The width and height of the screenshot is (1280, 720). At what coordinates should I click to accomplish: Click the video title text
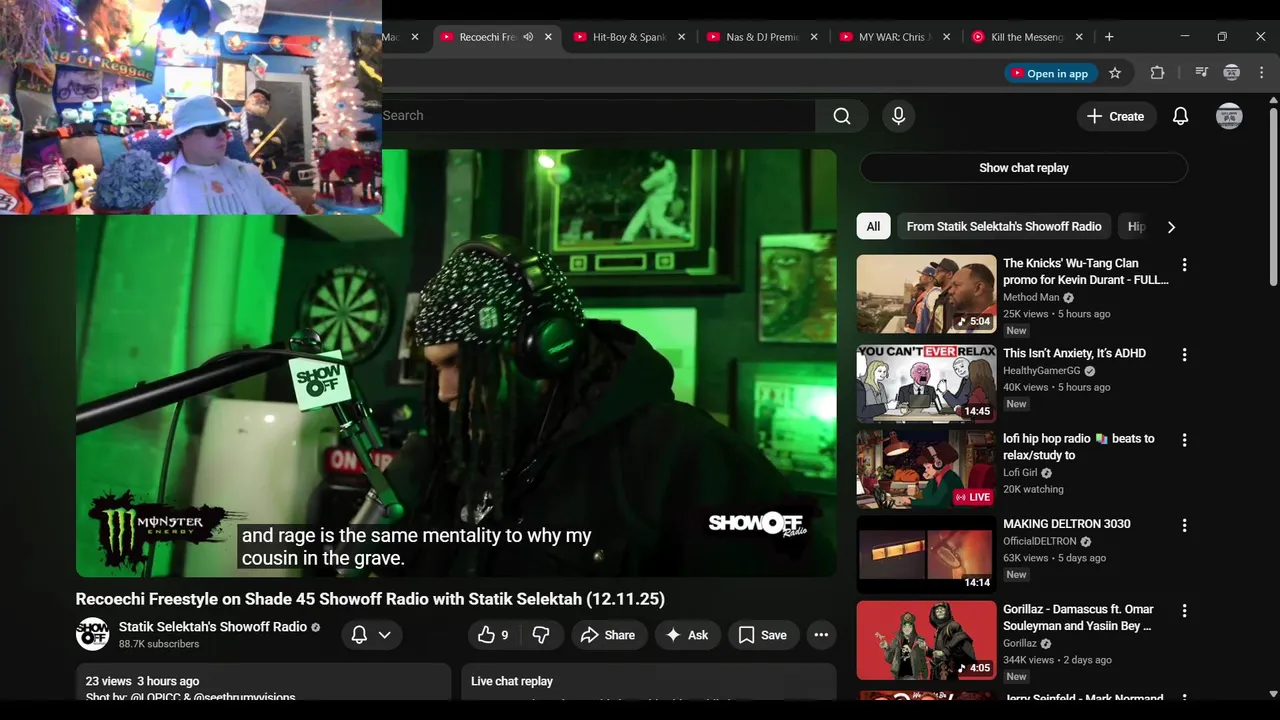[x=370, y=599]
